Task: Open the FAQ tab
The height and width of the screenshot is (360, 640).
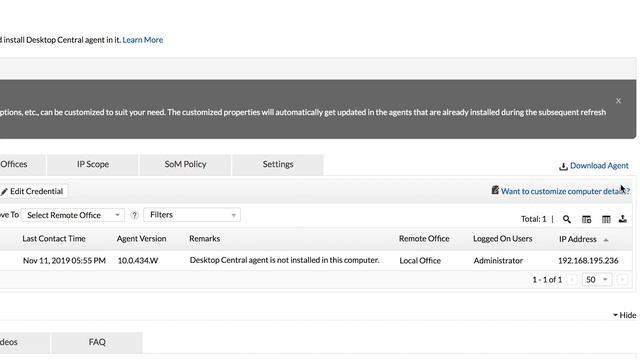Action: coord(97,342)
